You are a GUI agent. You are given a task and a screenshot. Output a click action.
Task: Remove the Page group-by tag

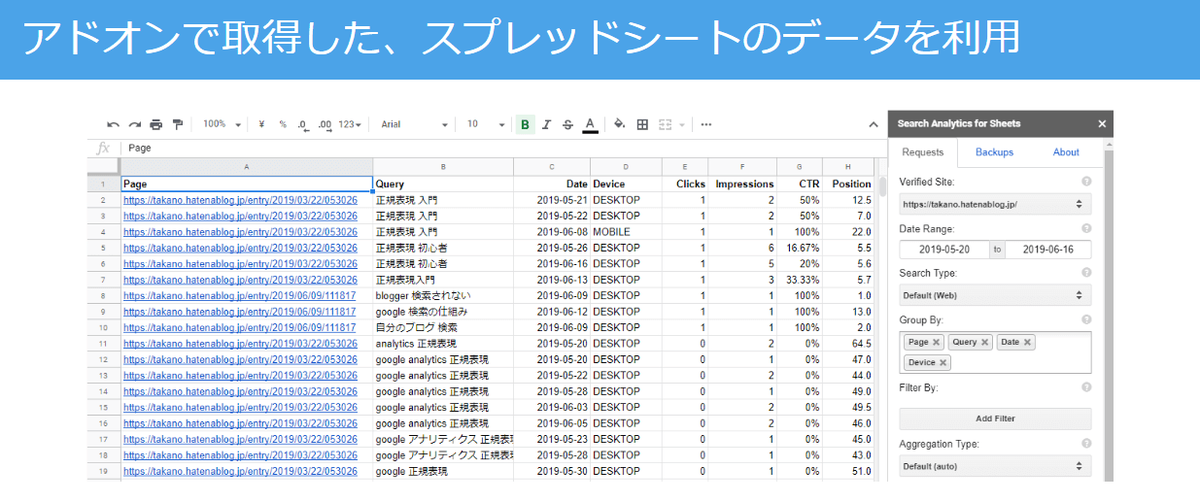point(936,343)
